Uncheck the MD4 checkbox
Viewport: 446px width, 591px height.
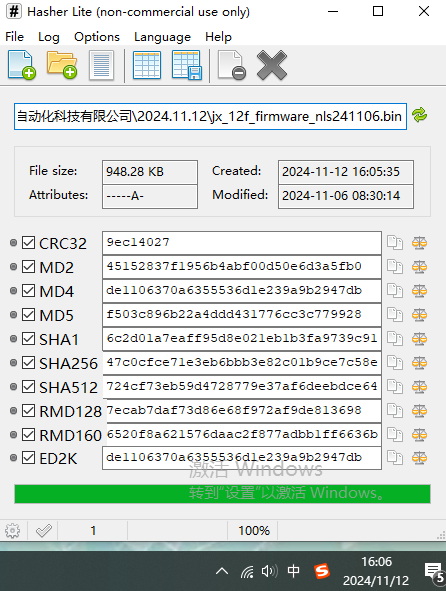28,291
